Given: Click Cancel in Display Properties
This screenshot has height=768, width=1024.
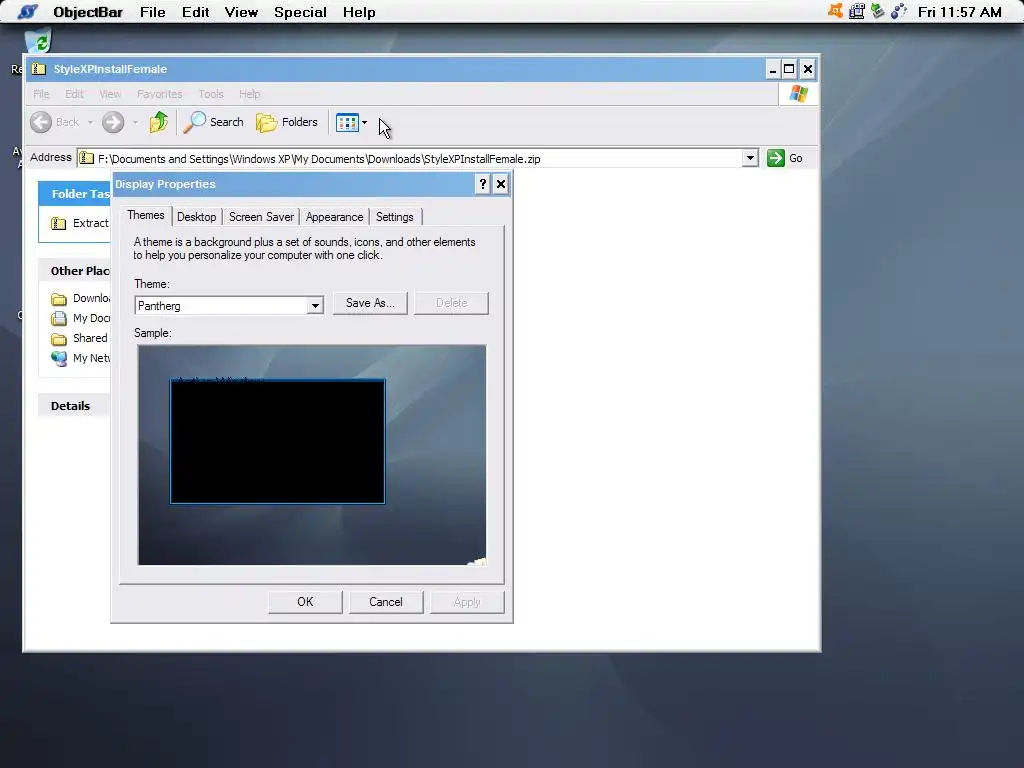Looking at the screenshot, I should tap(386, 602).
